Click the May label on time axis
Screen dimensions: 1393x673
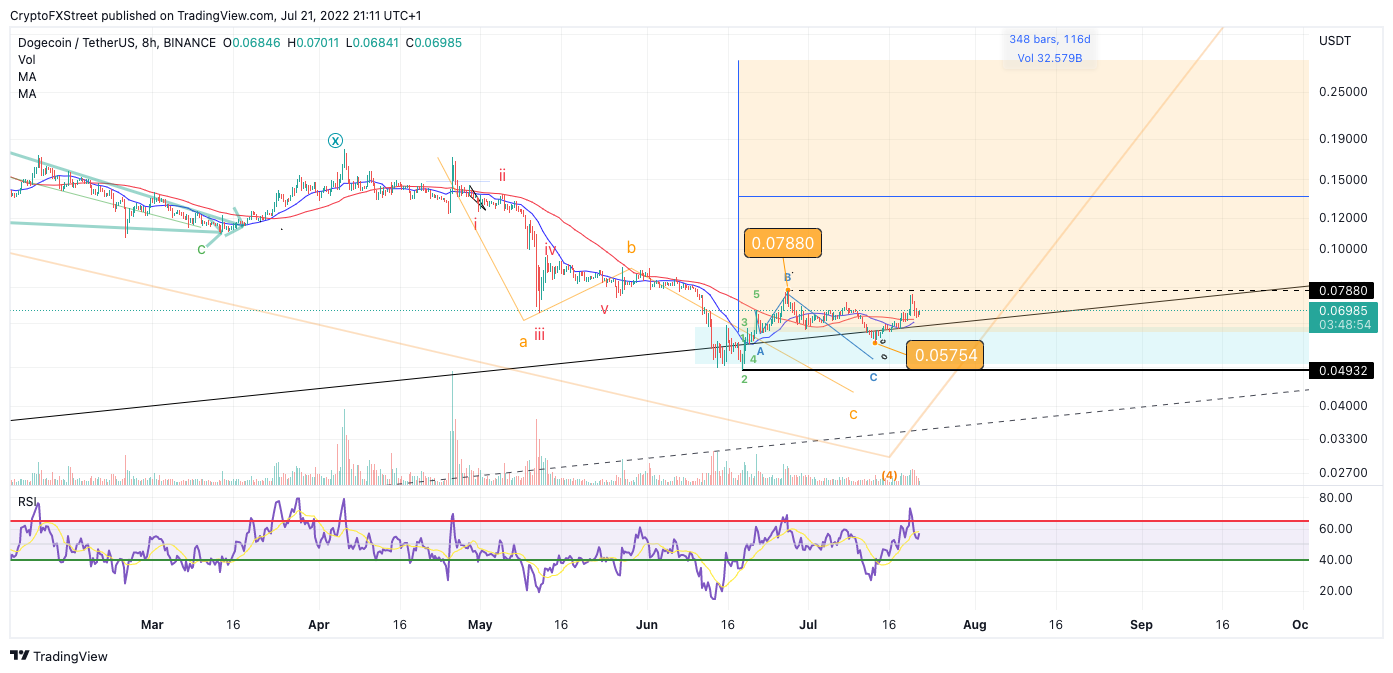(x=480, y=625)
